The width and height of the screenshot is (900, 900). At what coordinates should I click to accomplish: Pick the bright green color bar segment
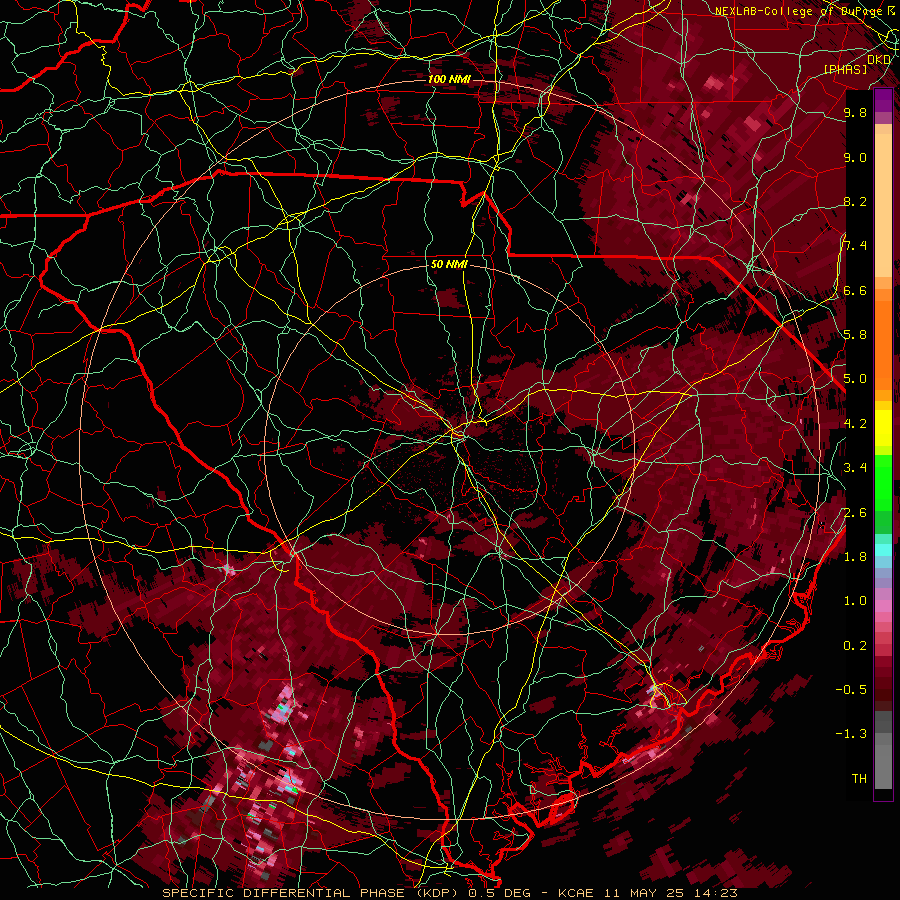[883, 482]
